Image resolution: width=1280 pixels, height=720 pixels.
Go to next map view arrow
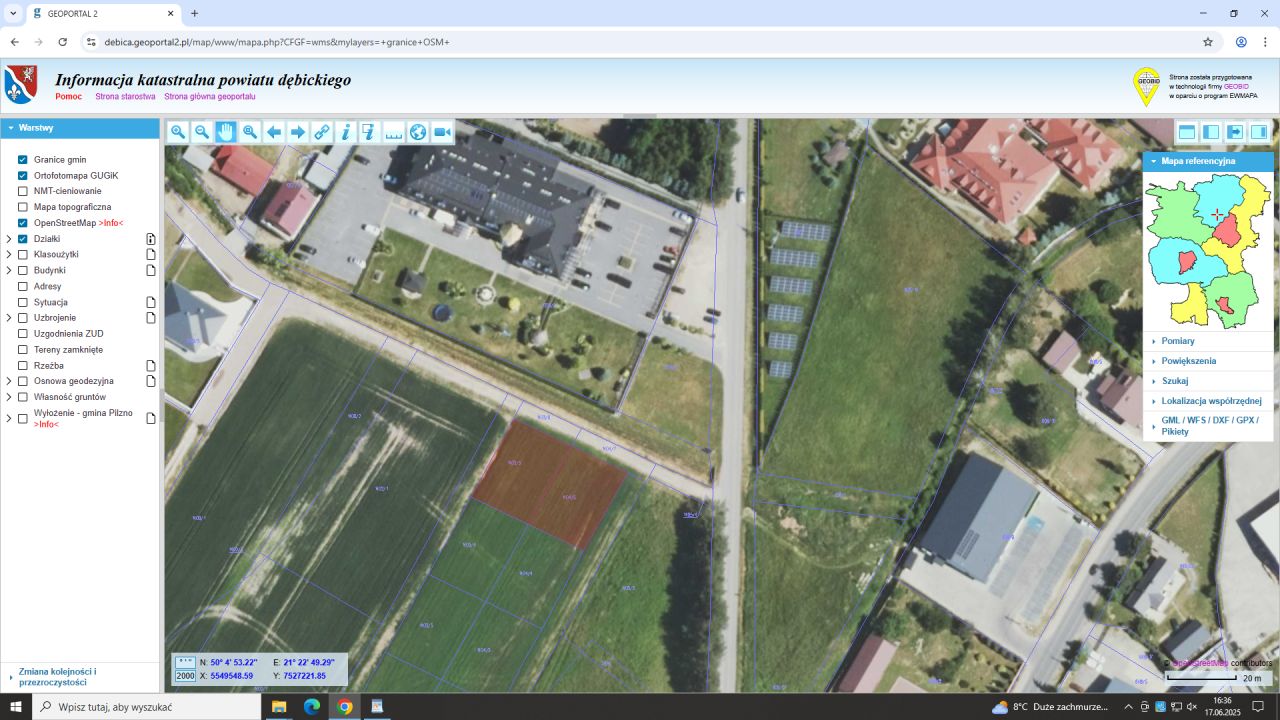click(x=298, y=132)
